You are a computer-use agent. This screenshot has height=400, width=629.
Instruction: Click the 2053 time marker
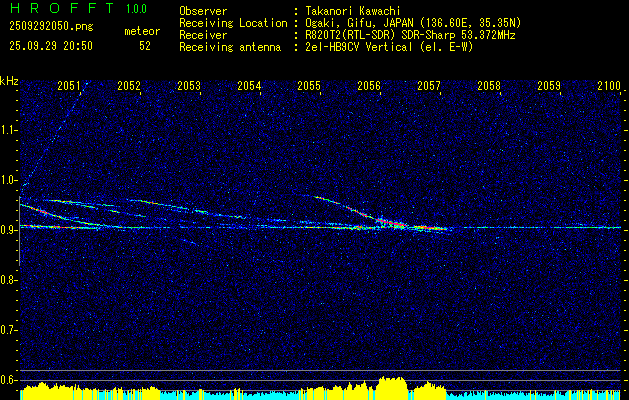tap(189, 85)
